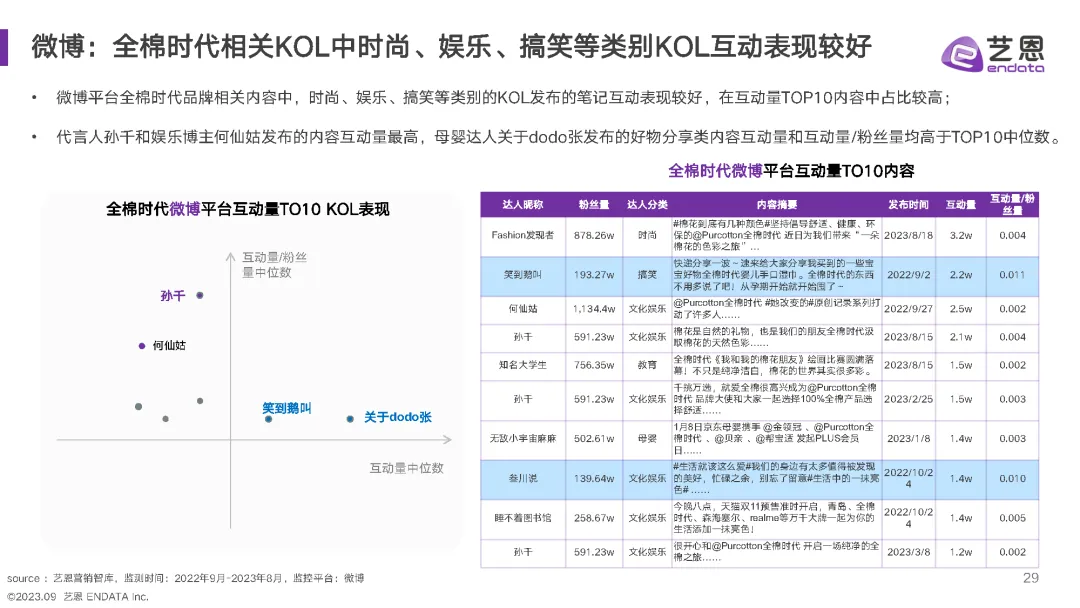Click the 1.2w interaction cell
Viewport: 1080px width, 608px height.
pyautogui.click(x=960, y=552)
